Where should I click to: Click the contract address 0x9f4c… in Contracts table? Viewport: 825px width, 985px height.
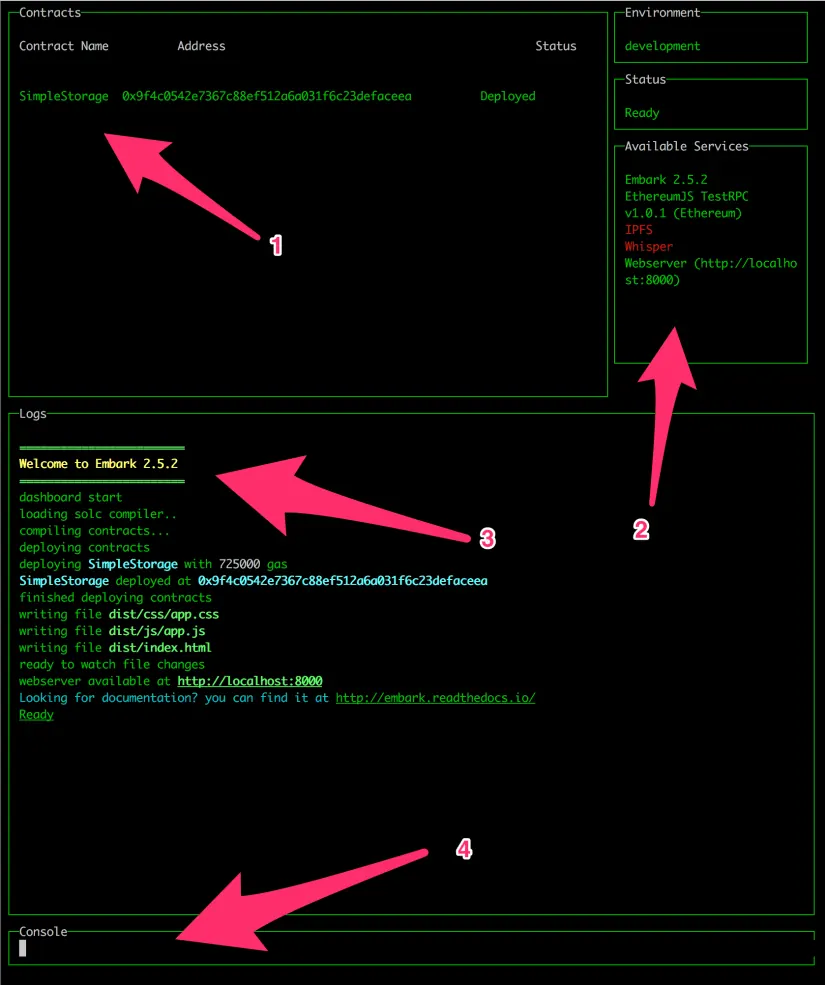click(x=267, y=96)
